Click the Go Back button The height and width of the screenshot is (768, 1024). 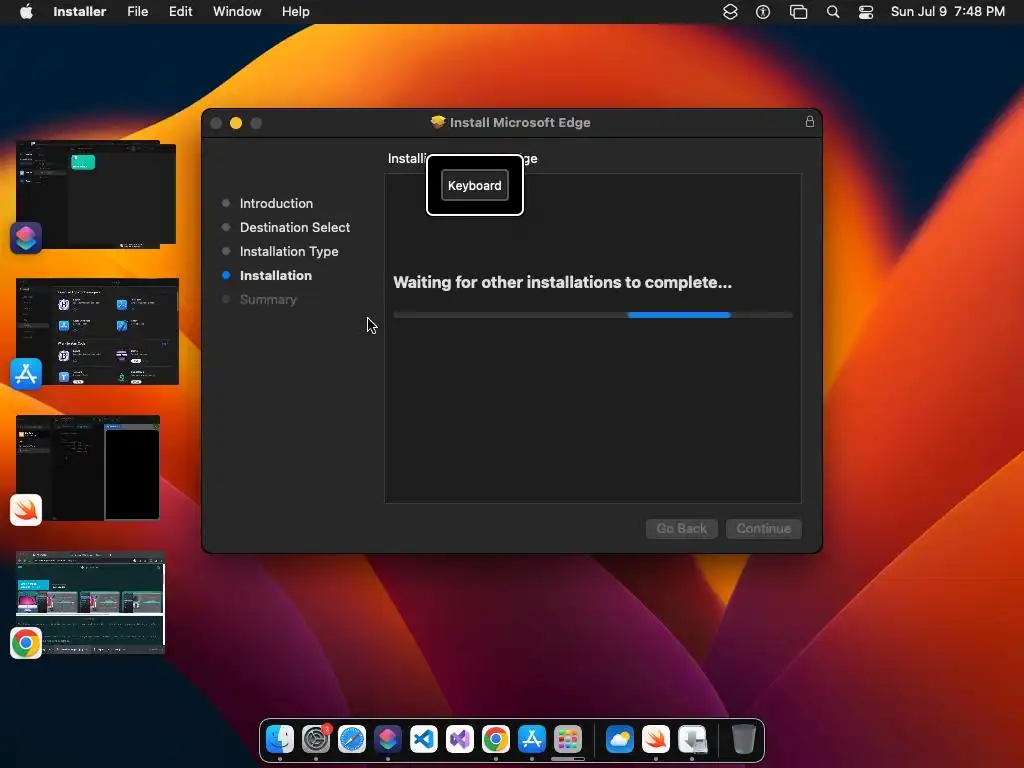[x=682, y=528]
